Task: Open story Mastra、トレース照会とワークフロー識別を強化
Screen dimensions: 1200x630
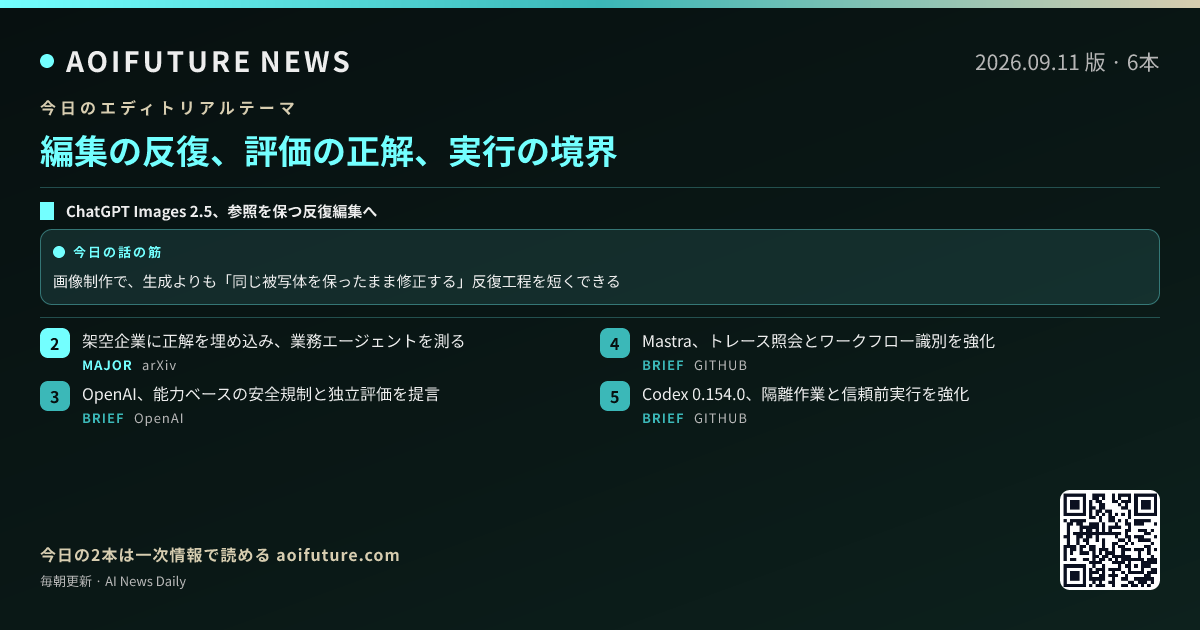Action: pos(818,341)
